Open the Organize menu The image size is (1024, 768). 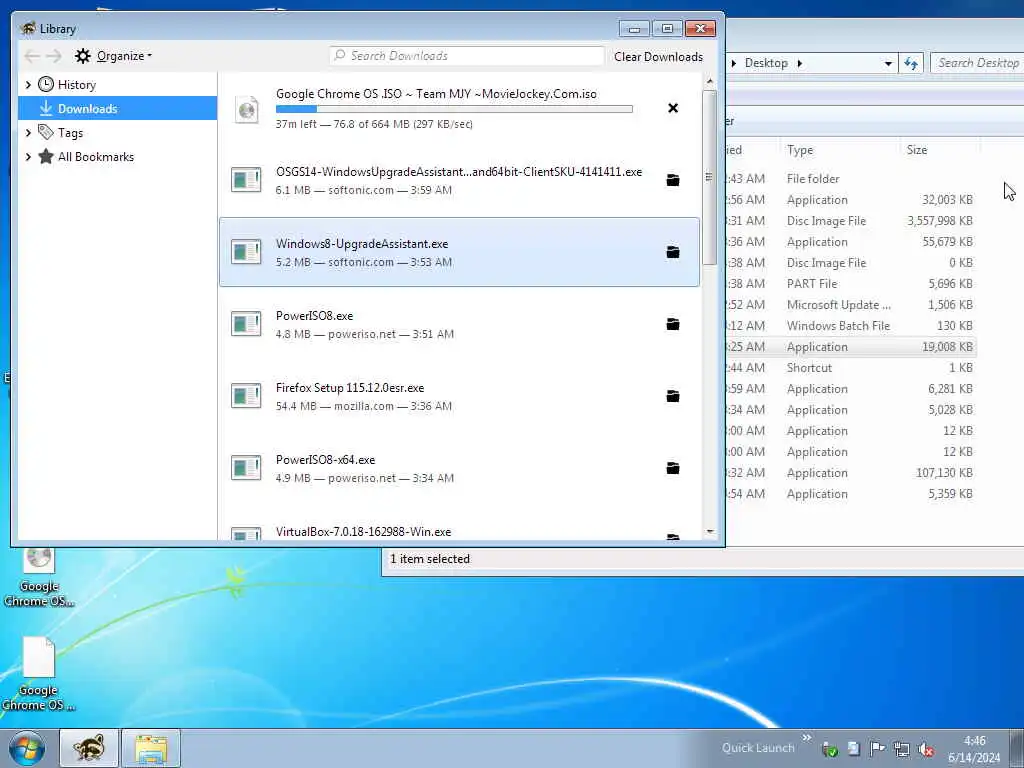[x=114, y=56]
